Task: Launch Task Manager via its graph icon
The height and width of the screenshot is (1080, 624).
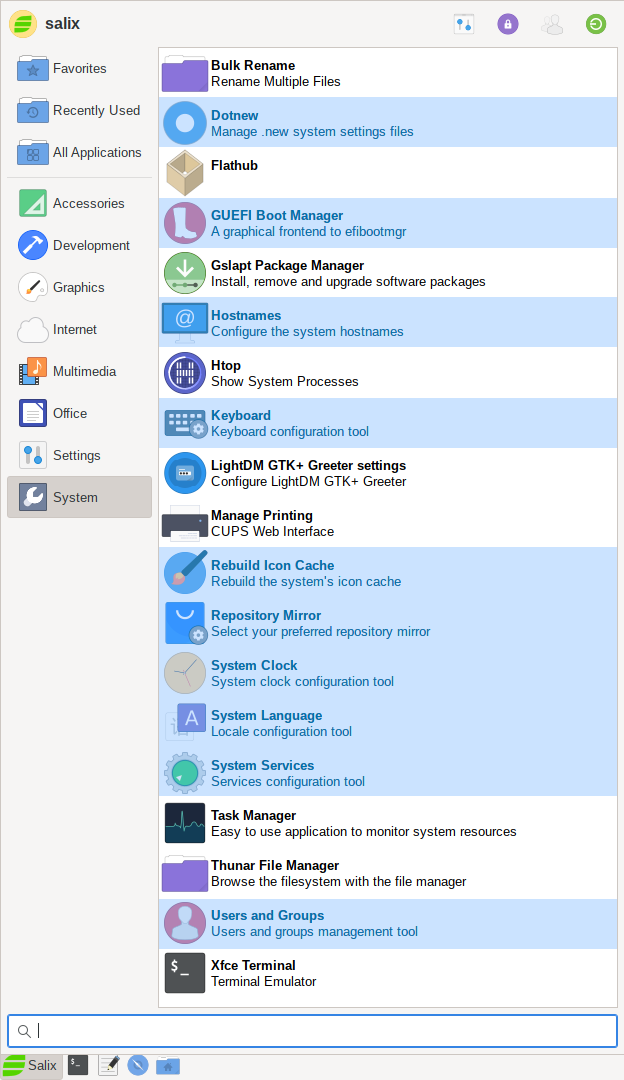Action: pyautogui.click(x=185, y=823)
